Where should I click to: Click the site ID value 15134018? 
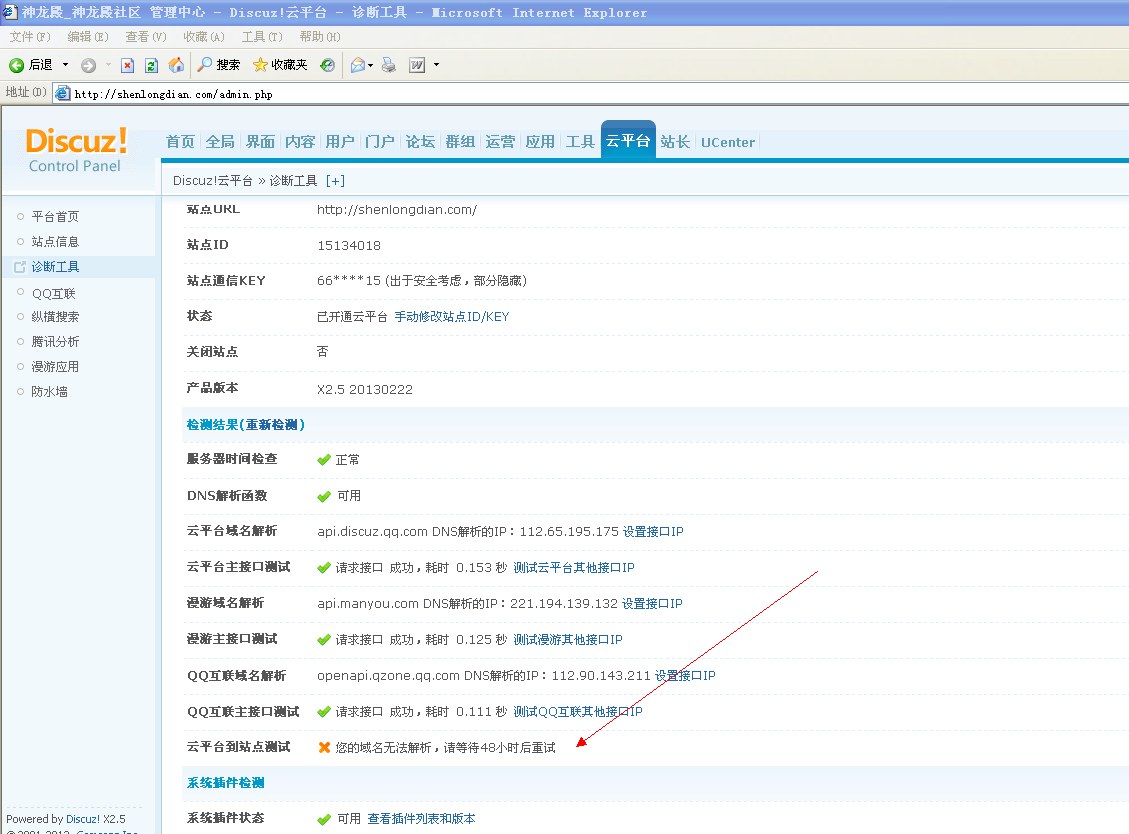(x=348, y=246)
